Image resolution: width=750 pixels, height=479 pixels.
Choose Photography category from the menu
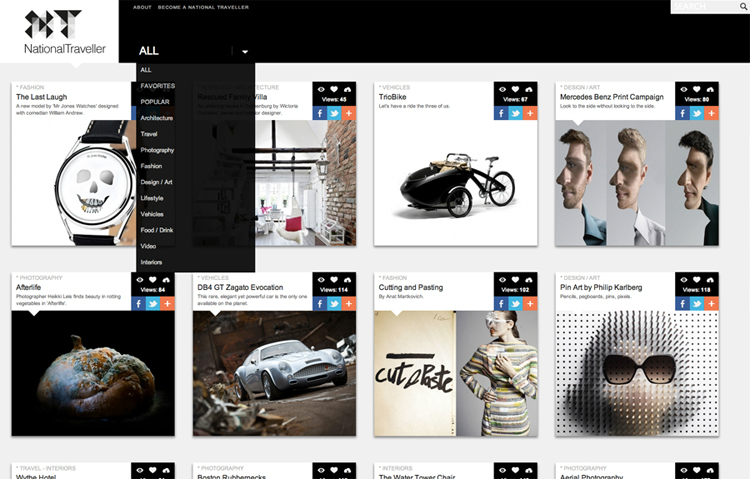157,150
